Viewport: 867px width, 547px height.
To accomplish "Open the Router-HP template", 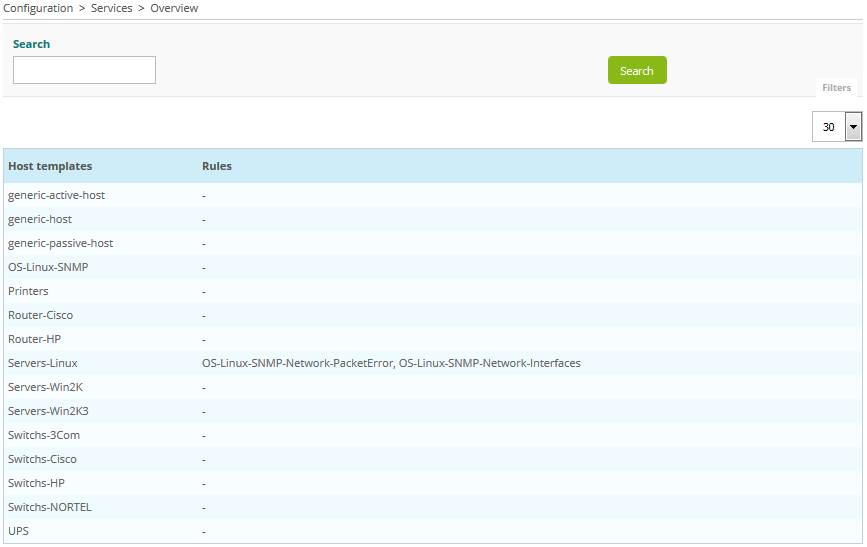I will [34, 339].
